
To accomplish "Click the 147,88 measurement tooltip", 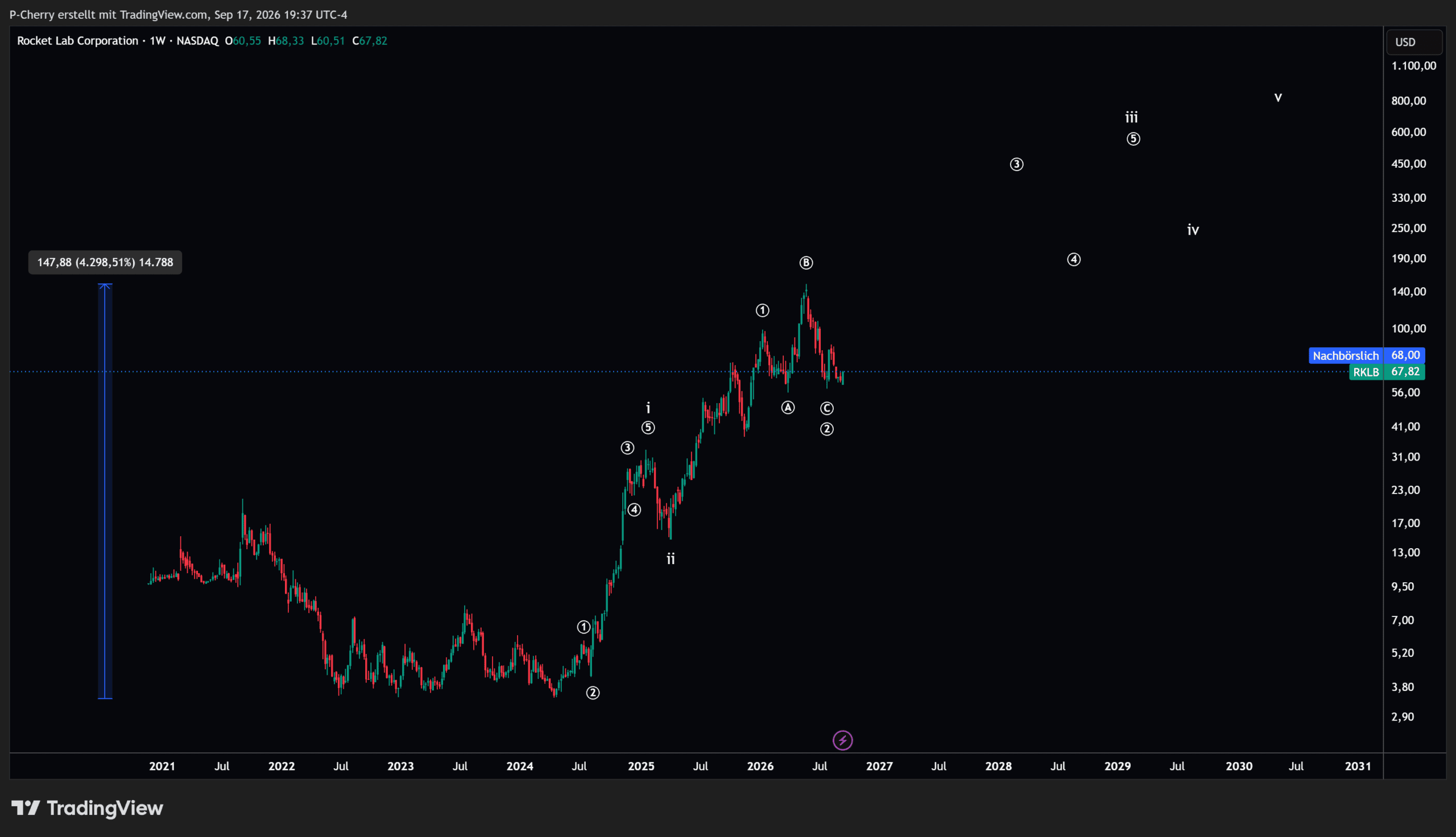I will pos(105,262).
